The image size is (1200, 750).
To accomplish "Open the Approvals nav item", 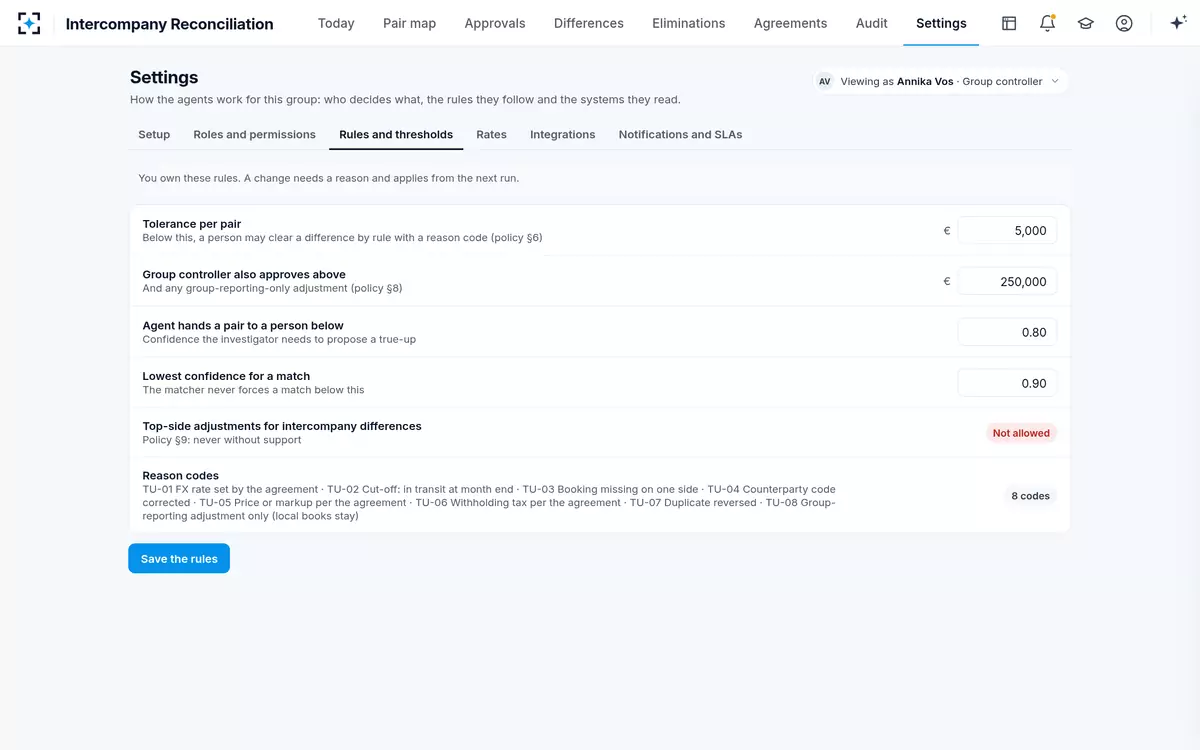I will coord(495,23).
